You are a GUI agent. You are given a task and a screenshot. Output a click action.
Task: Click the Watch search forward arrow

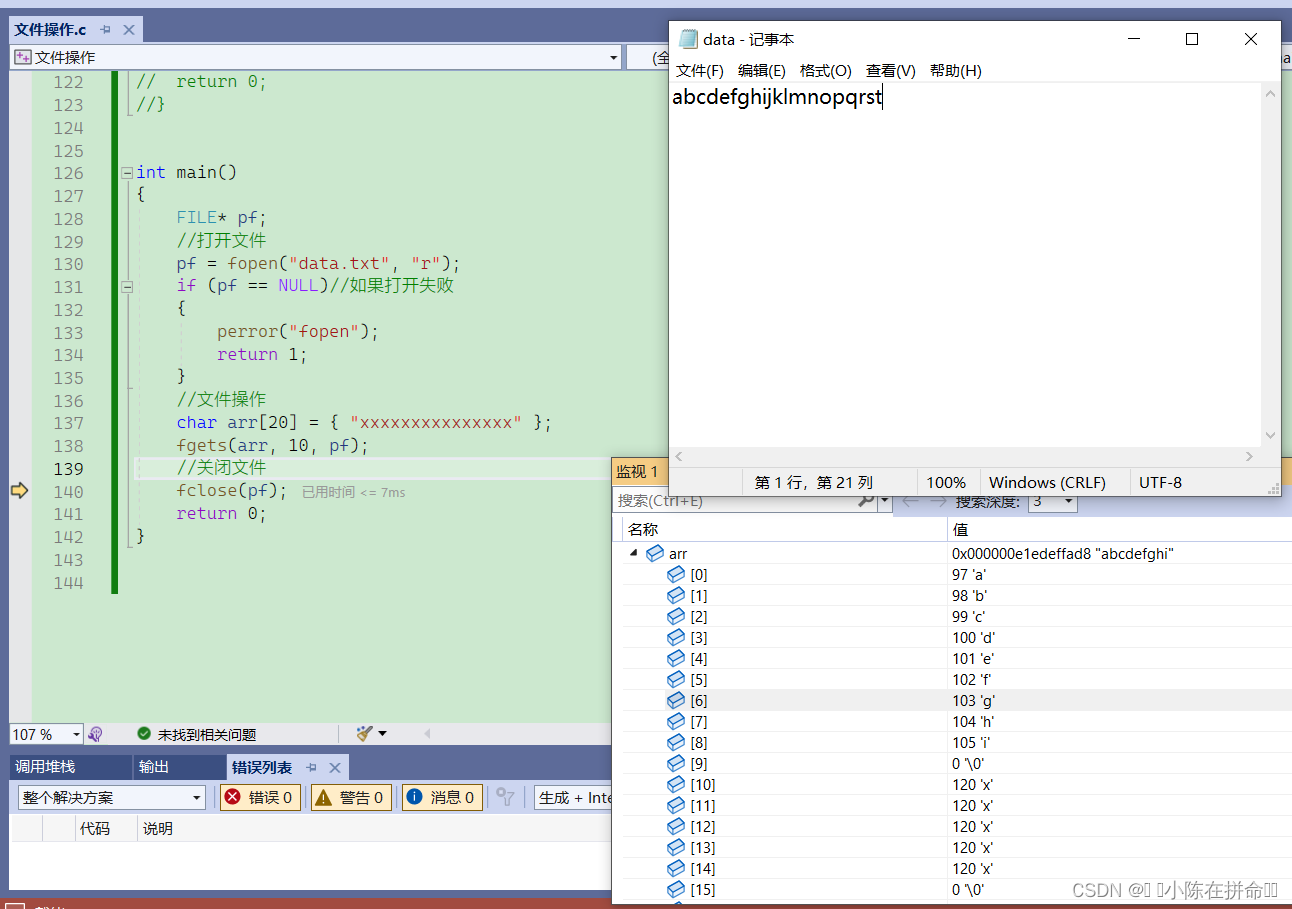click(938, 501)
